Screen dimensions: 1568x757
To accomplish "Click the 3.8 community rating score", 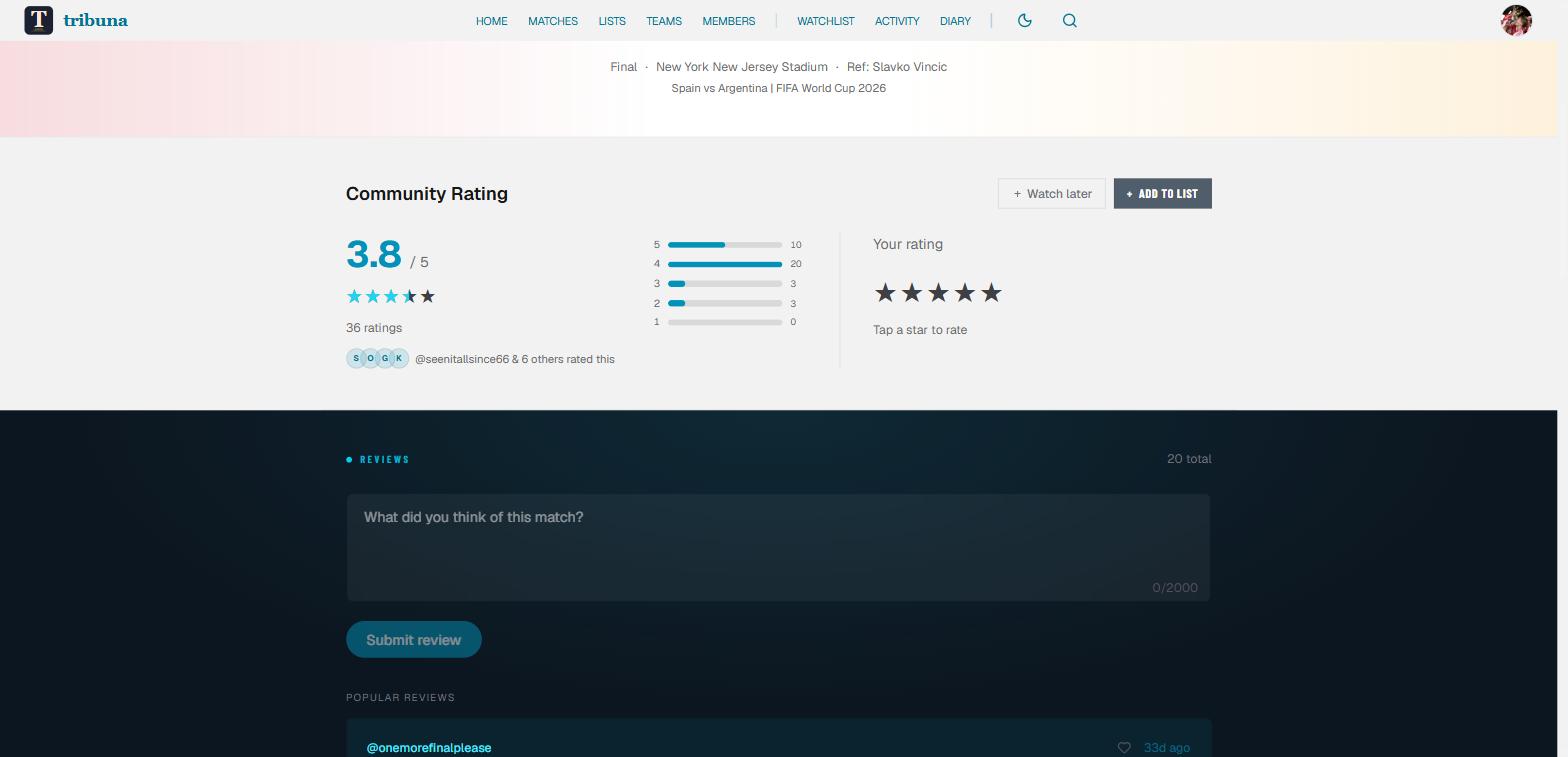I will coord(374,255).
